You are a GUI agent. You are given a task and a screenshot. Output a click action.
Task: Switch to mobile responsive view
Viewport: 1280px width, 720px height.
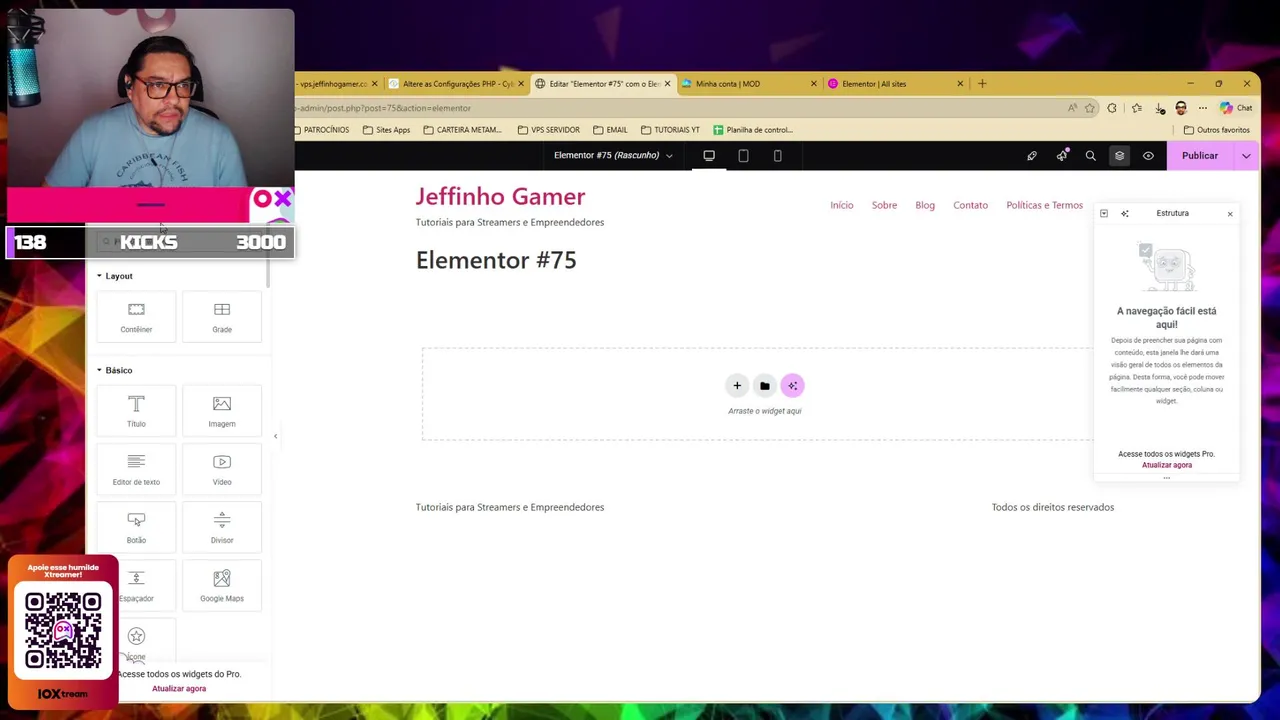[777, 155]
